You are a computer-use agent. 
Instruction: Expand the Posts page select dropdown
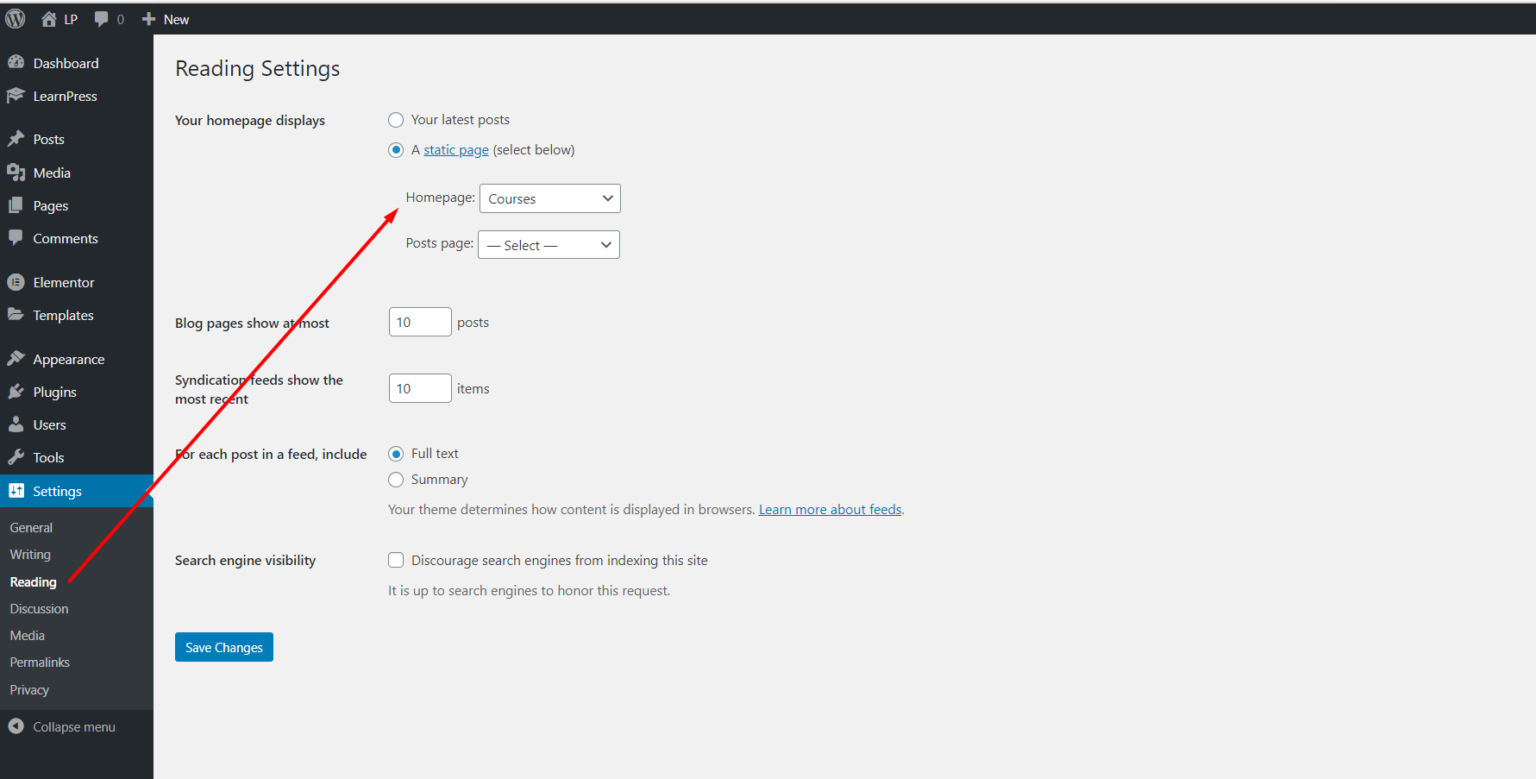click(x=548, y=245)
